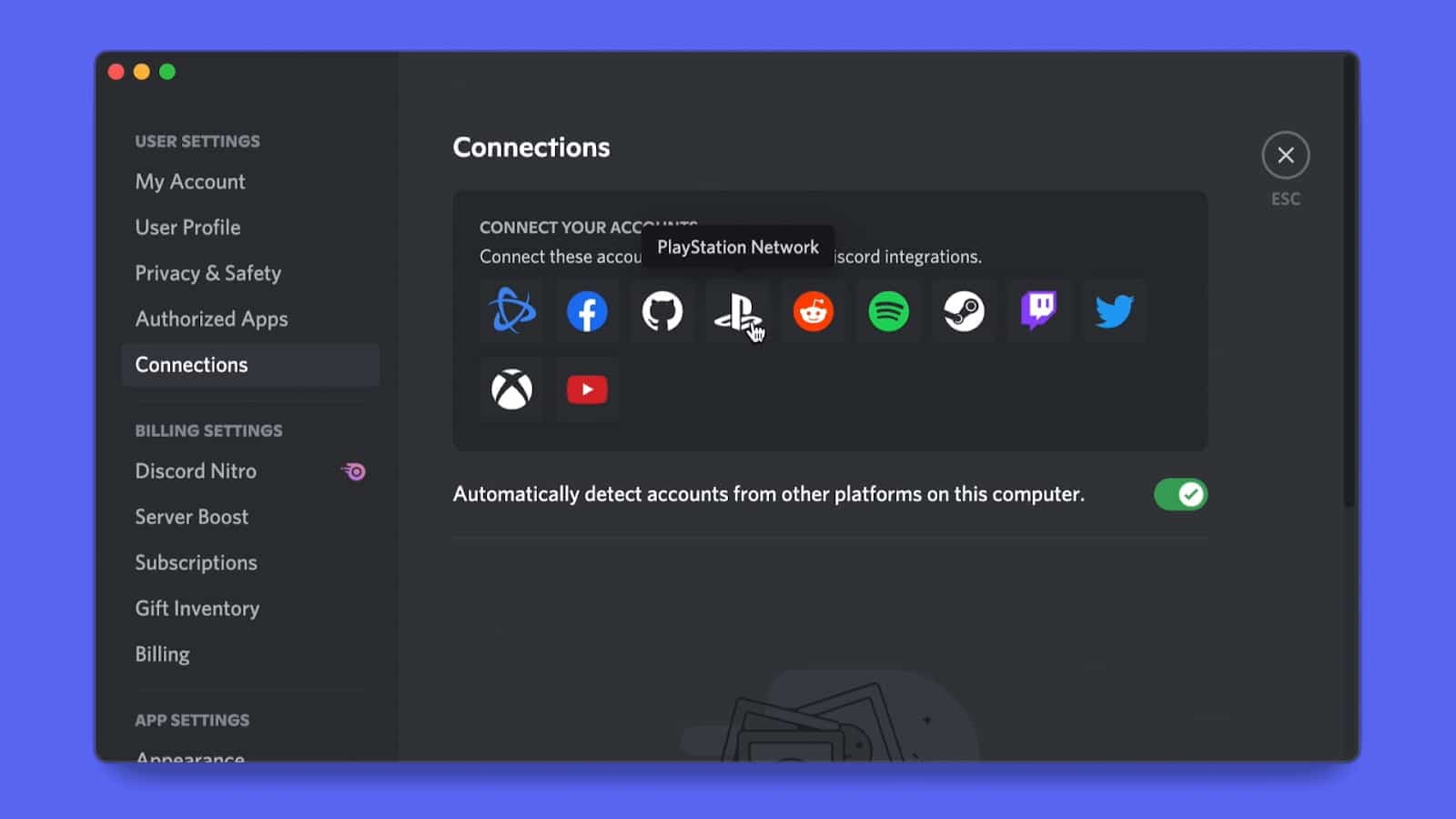
Task: View the Gift Inventory page
Action: [197, 608]
